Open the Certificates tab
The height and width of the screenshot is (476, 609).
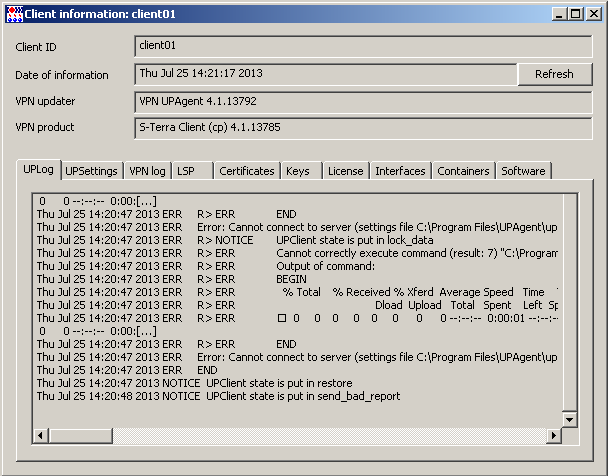[x=246, y=171]
